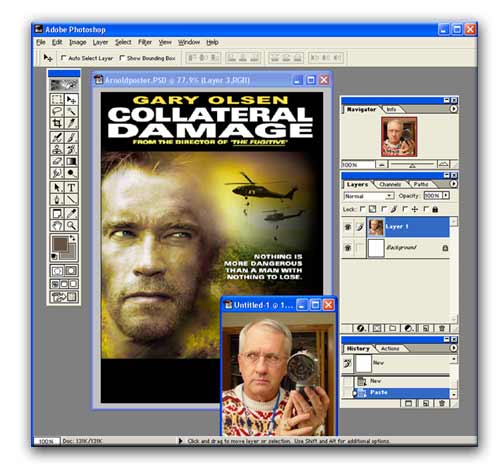Screen dimensions: 500x476
Task: Select the Zoom magnifier tool
Action: (x=71, y=226)
